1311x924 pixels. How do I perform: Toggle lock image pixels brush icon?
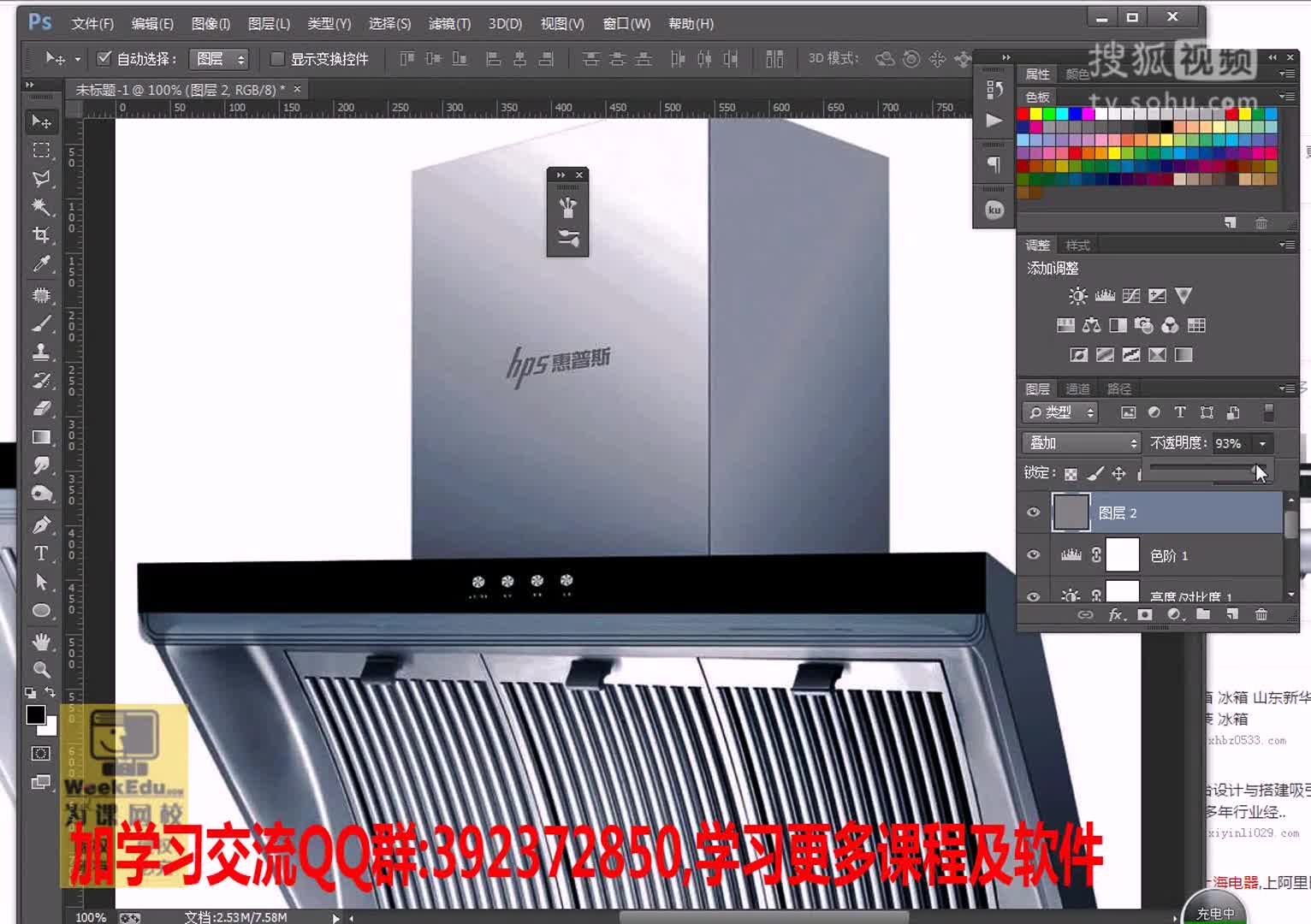pyautogui.click(x=1095, y=473)
